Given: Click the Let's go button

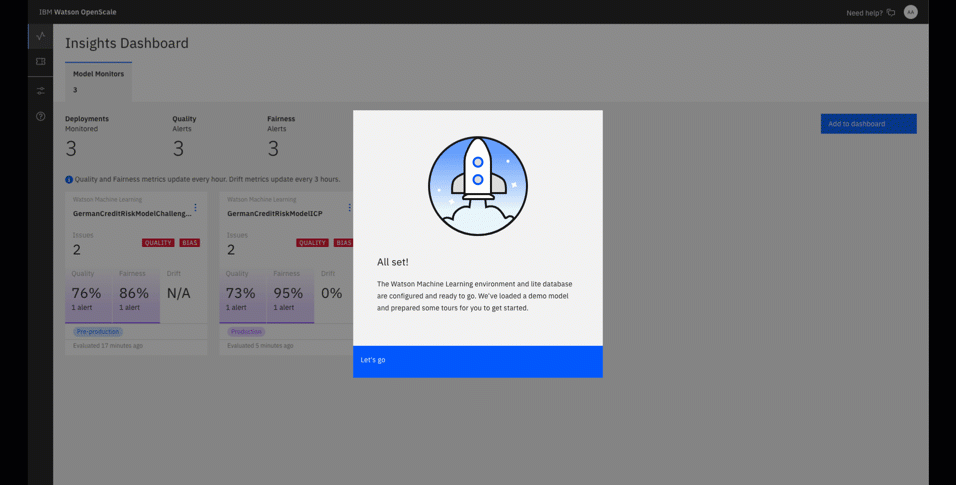Looking at the screenshot, I should pyautogui.click(x=477, y=361).
